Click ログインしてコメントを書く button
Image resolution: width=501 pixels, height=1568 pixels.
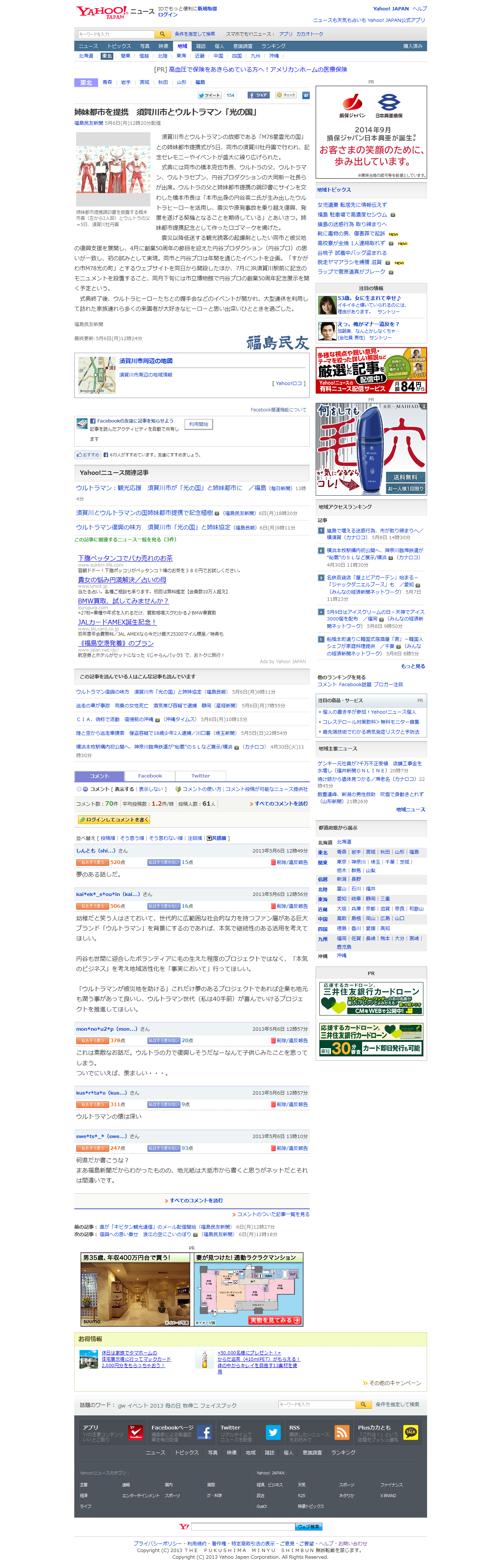click(114, 820)
